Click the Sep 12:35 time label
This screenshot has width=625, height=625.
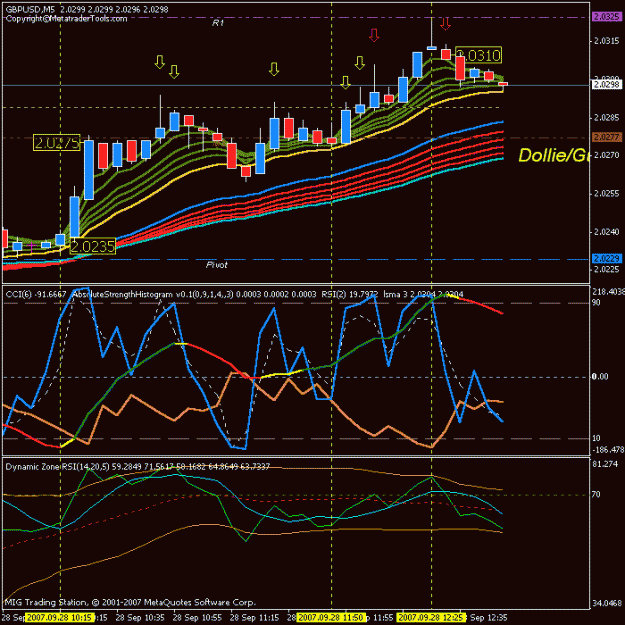[x=489, y=618]
